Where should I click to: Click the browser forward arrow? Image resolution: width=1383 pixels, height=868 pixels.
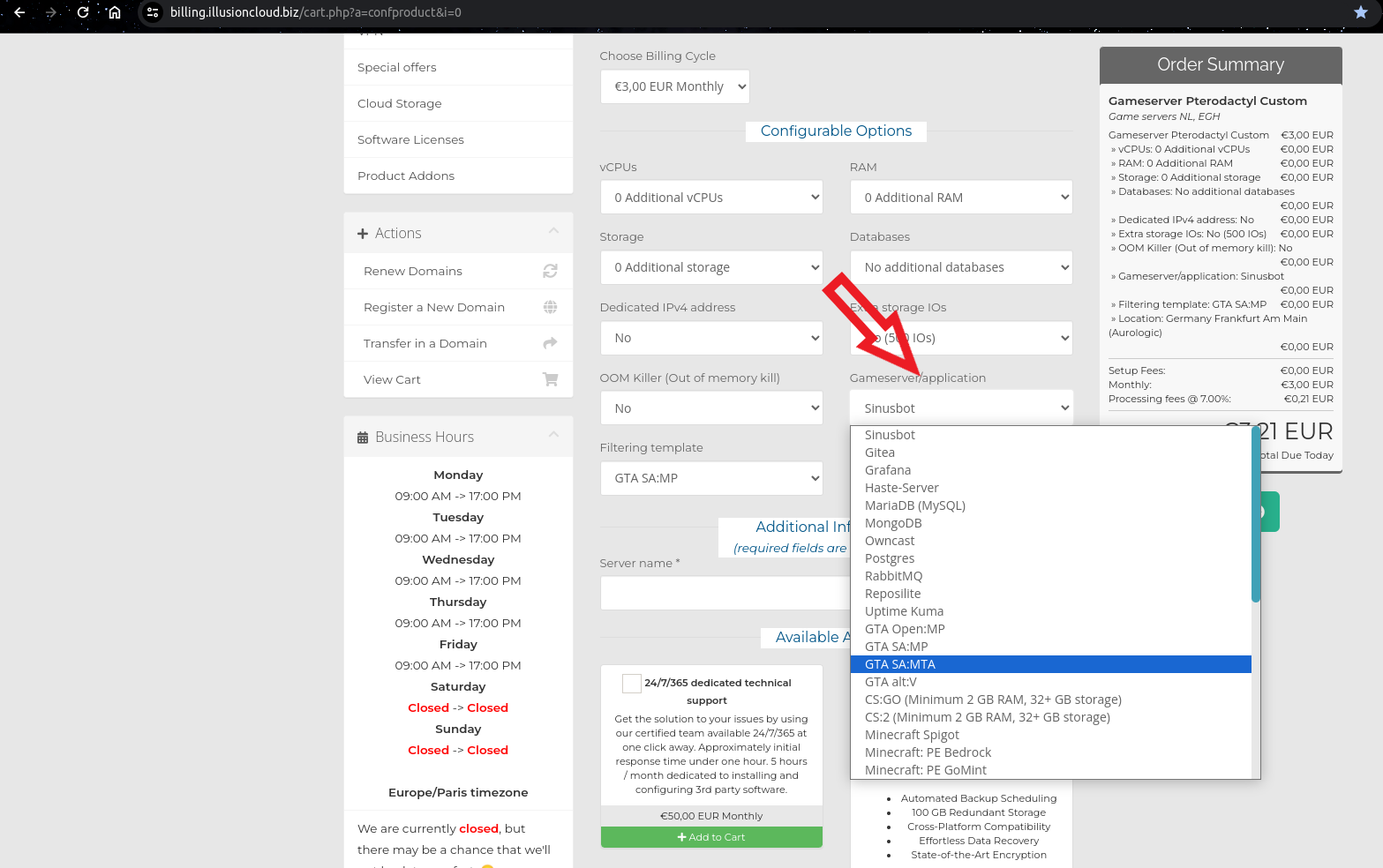51,12
